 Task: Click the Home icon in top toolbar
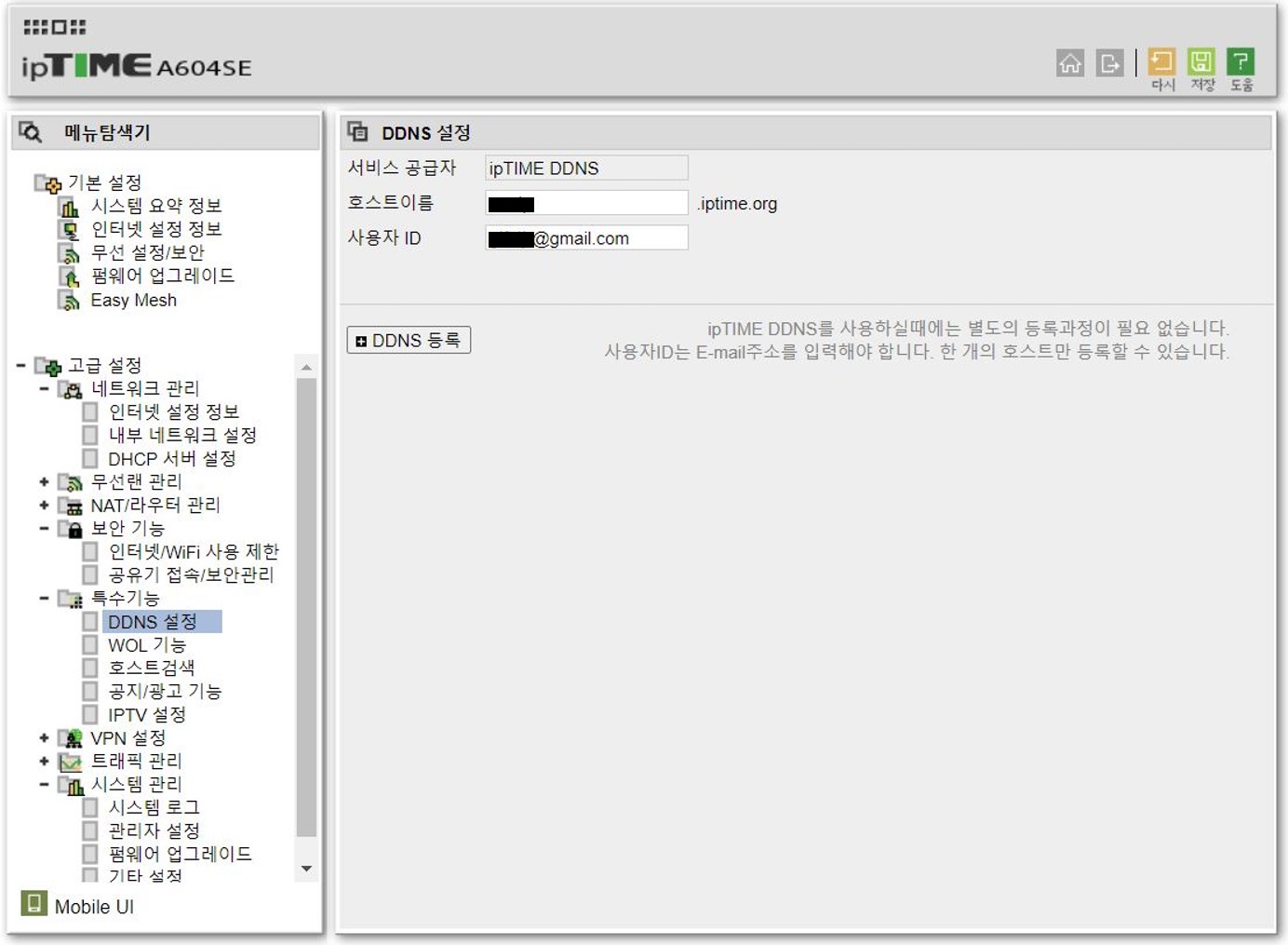pyautogui.click(x=1070, y=62)
